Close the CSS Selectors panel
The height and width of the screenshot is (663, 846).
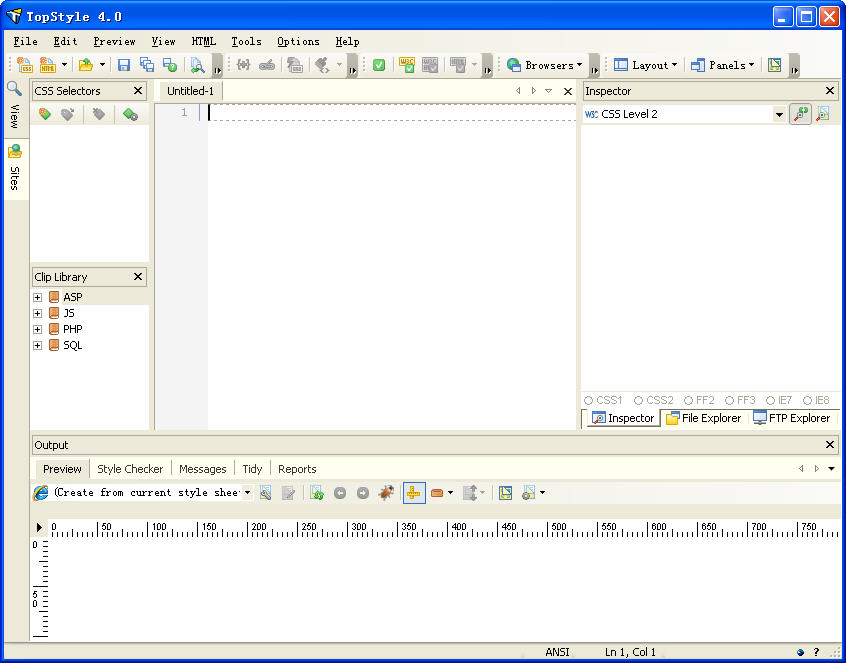pos(138,91)
